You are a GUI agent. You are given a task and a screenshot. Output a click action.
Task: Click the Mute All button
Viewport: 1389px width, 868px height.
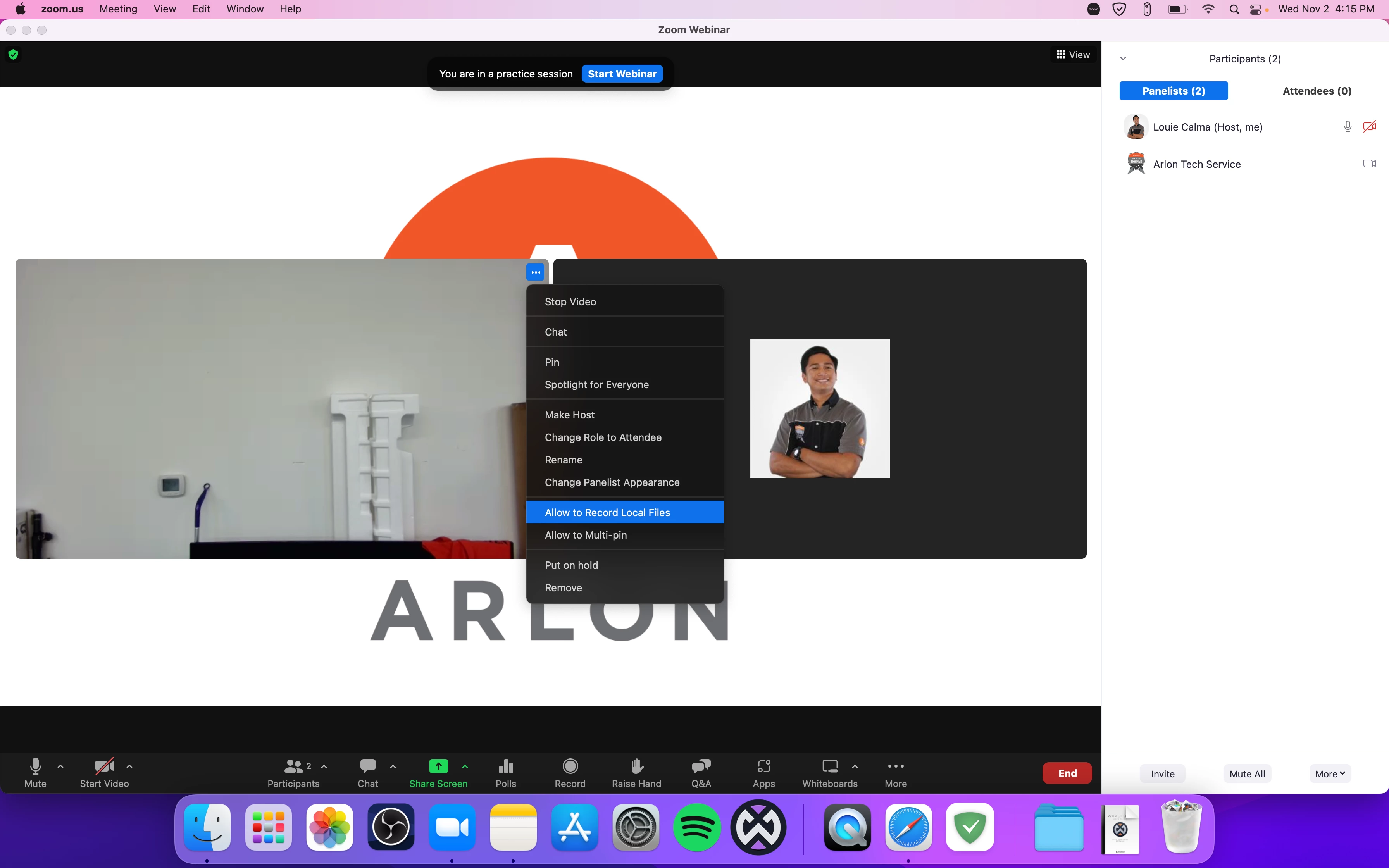(1247, 774)
